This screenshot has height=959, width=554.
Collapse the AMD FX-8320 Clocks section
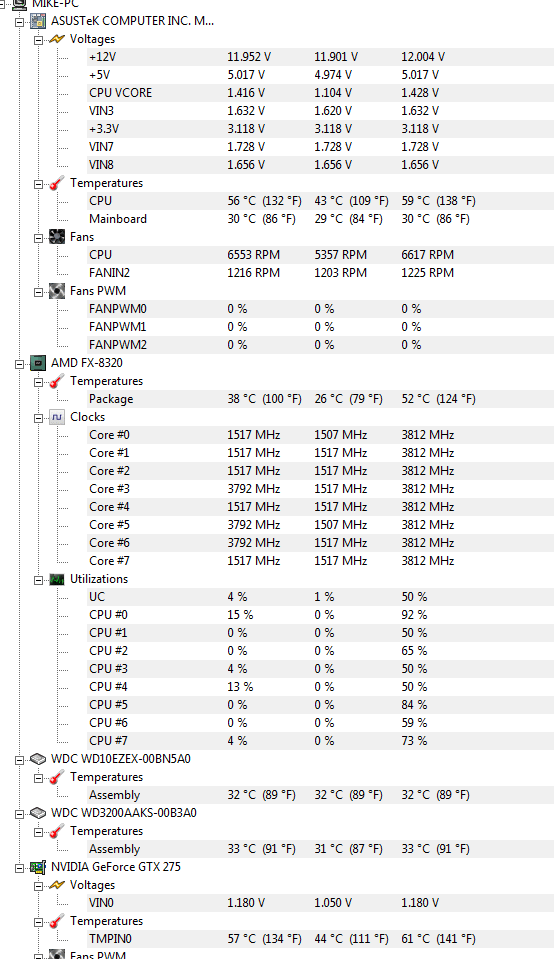39,418
